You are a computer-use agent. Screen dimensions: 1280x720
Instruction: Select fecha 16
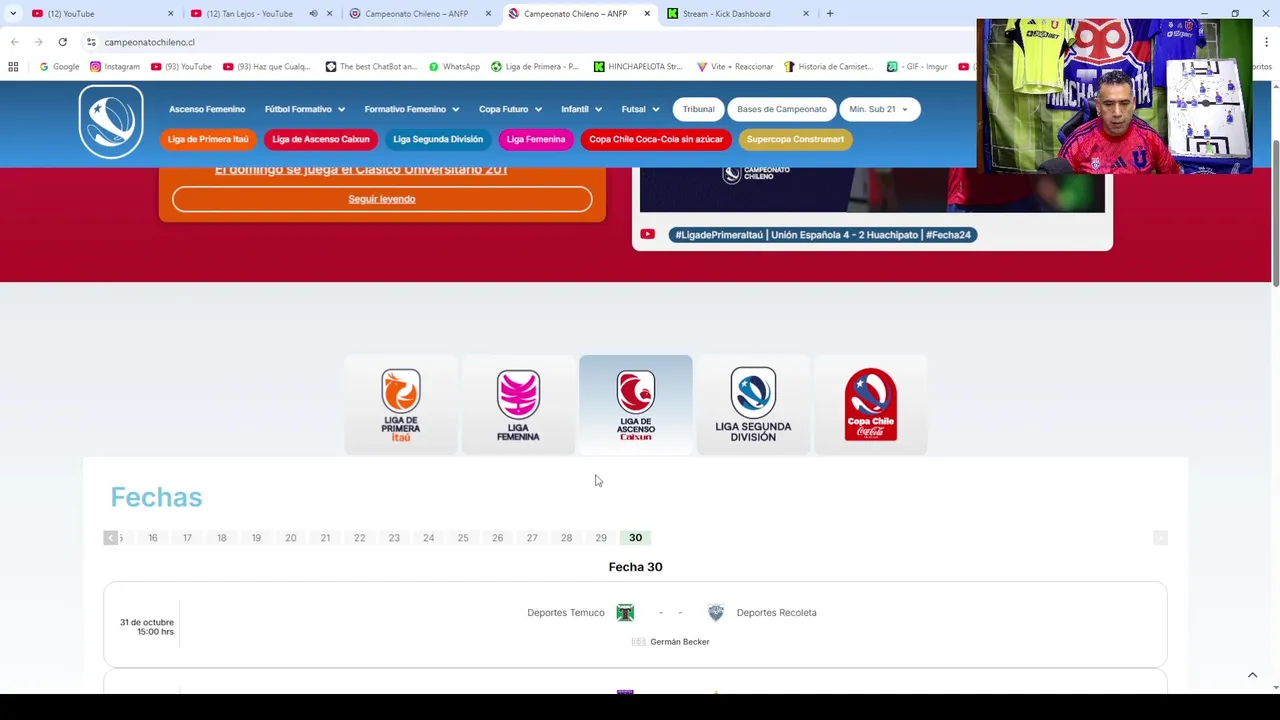coord(153,538)
